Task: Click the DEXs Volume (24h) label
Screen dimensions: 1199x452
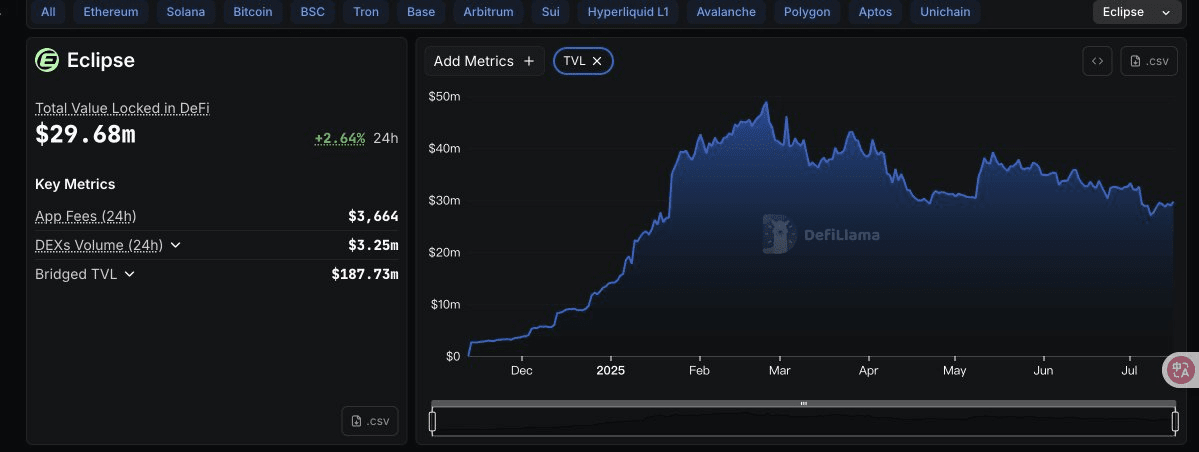Action: pos(99,246)
